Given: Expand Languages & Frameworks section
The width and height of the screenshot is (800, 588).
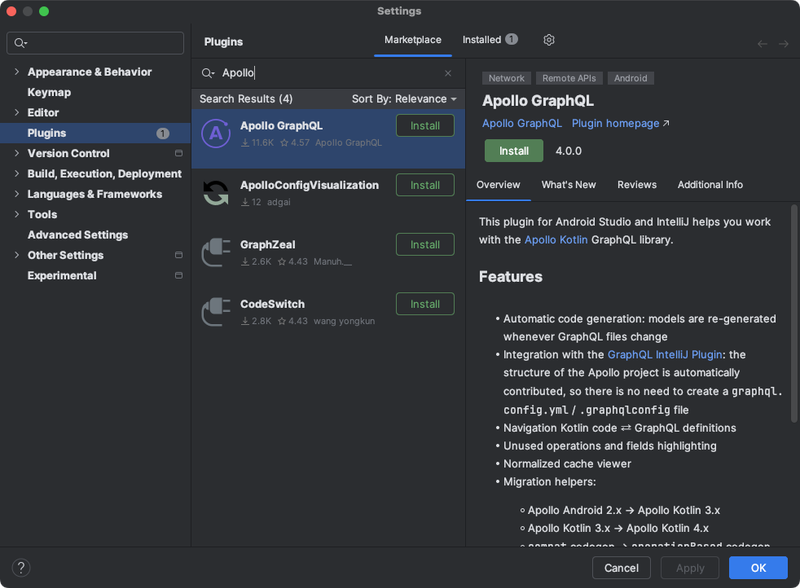Looking at the screenshot, I should pyautogui.click(x=17, y=194).
